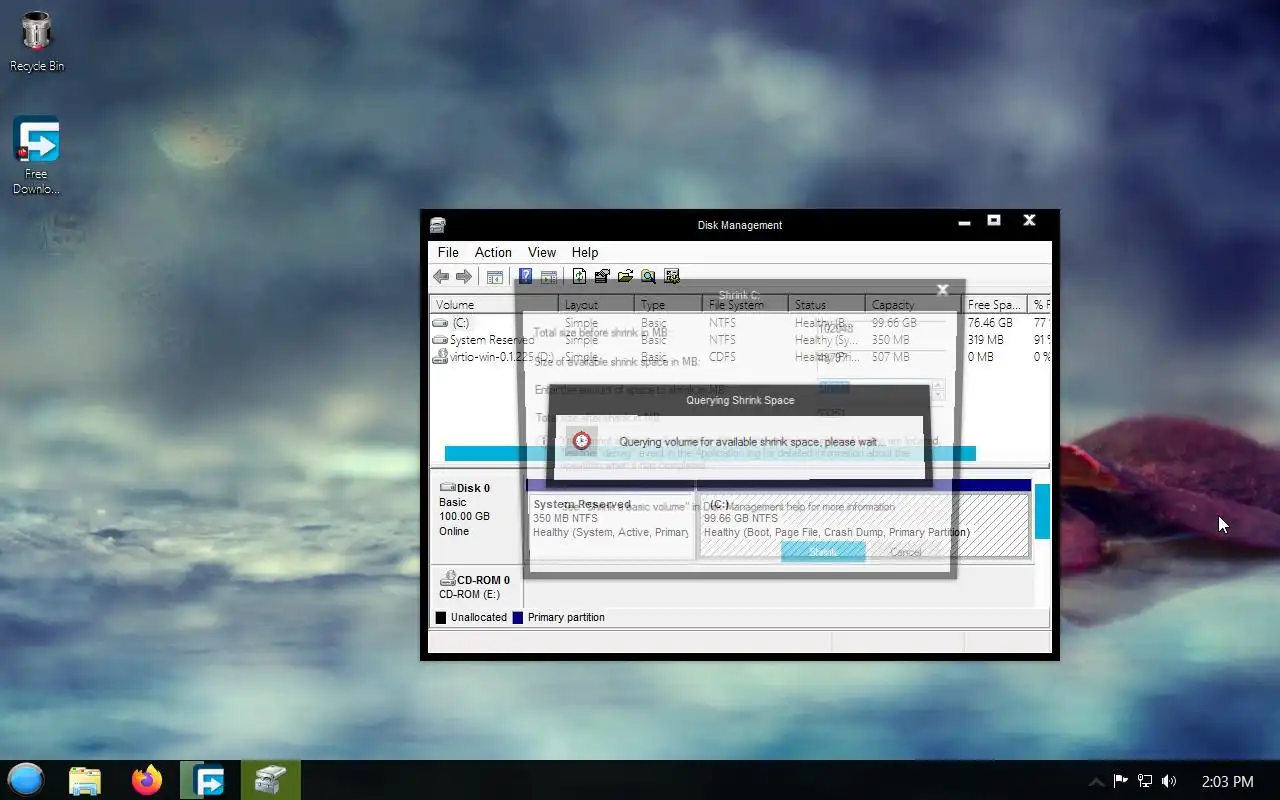Launch Firefox from the taskbar
Screen dimensions: 1280x800
(147, 780)
